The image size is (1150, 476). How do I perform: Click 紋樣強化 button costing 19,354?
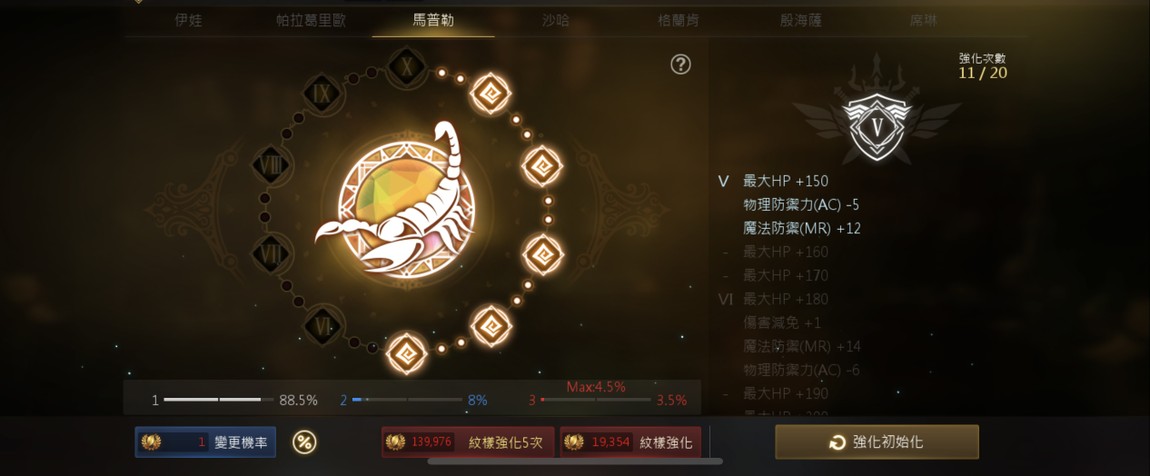[x=631, y=442]
